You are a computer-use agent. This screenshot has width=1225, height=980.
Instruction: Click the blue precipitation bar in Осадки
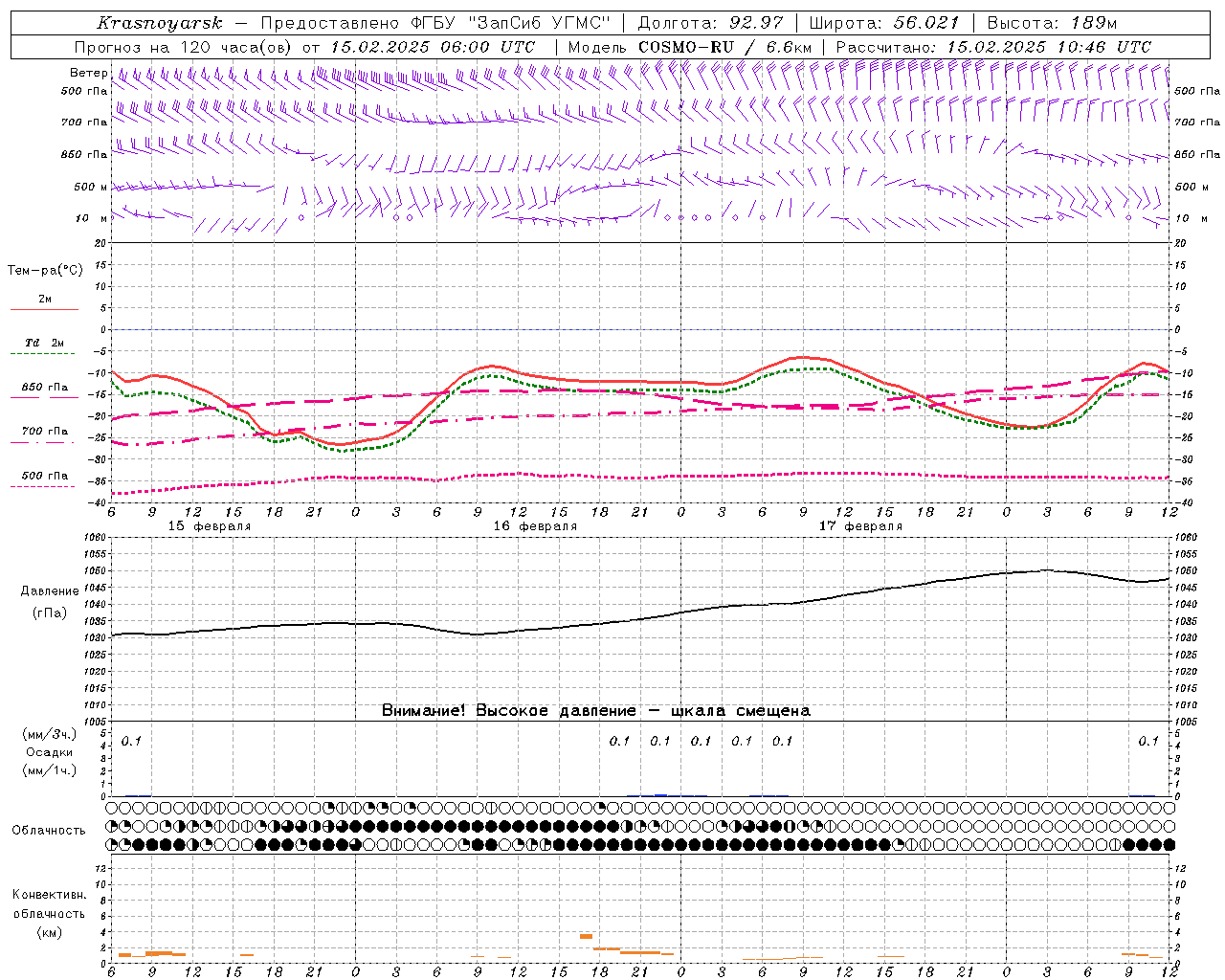(x=660, y=794)
